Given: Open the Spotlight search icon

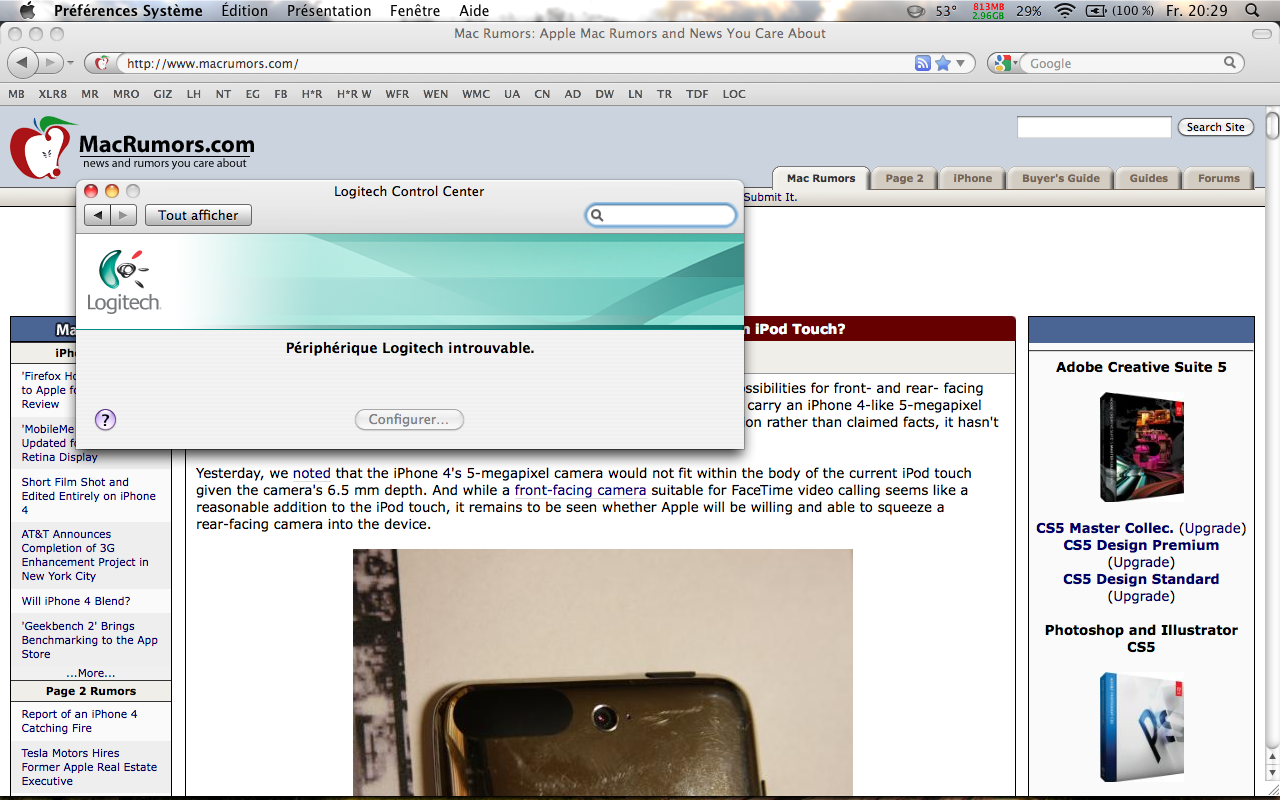Looking at the screenshot, I should tap(1252, 11).
